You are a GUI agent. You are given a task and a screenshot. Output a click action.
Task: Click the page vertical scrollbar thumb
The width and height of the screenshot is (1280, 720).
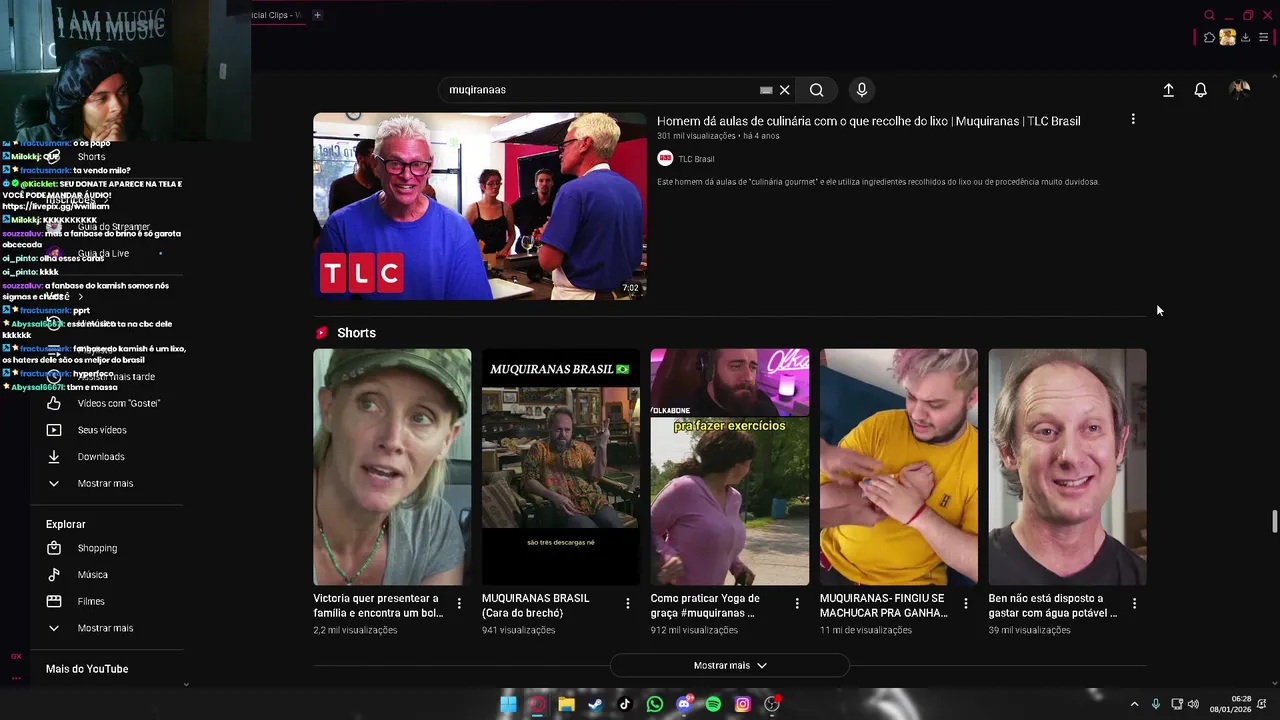(1274, 522)
